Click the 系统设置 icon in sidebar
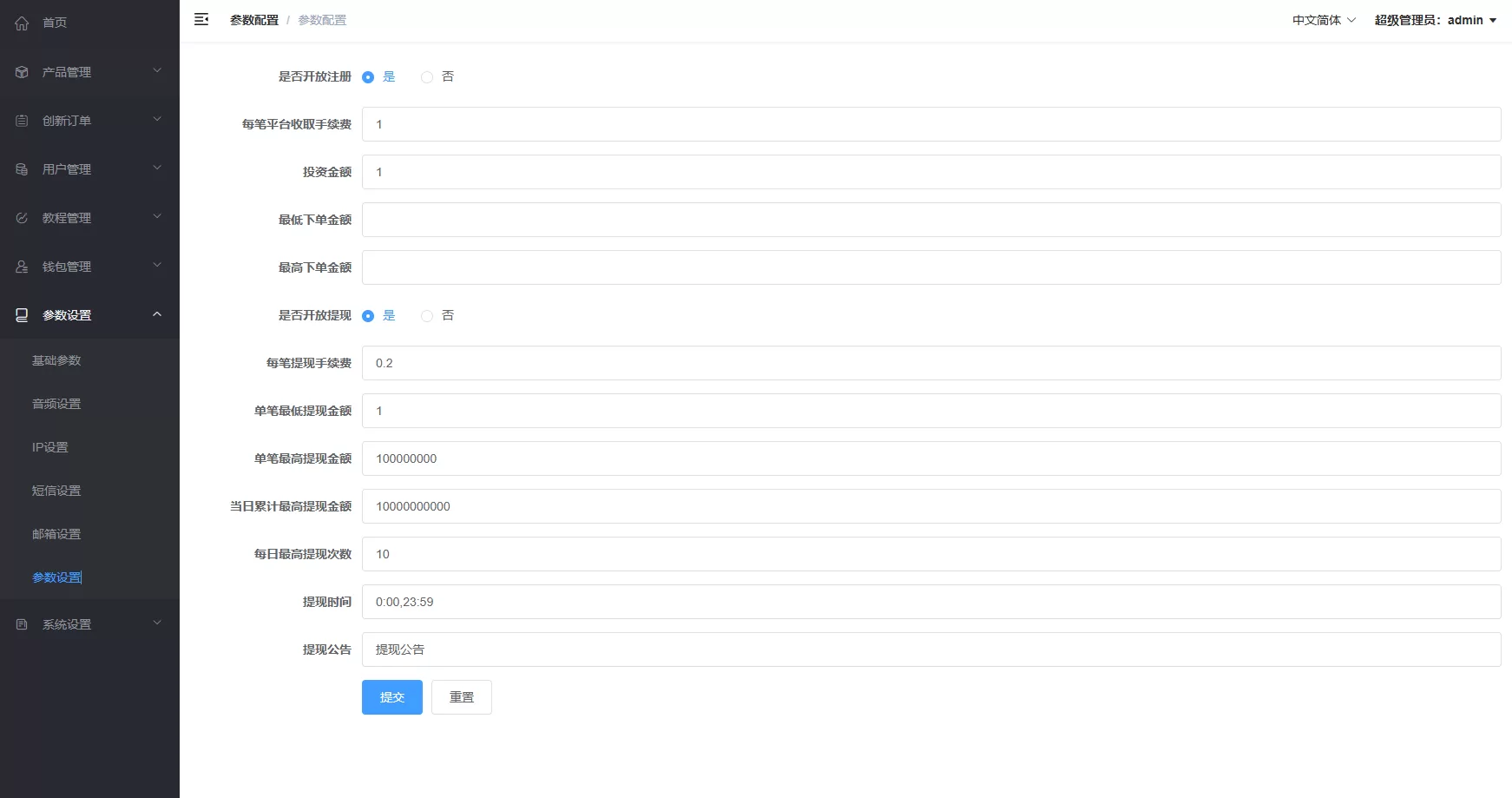Viewport: 1512px width, 798px height. tap(22, 624)
